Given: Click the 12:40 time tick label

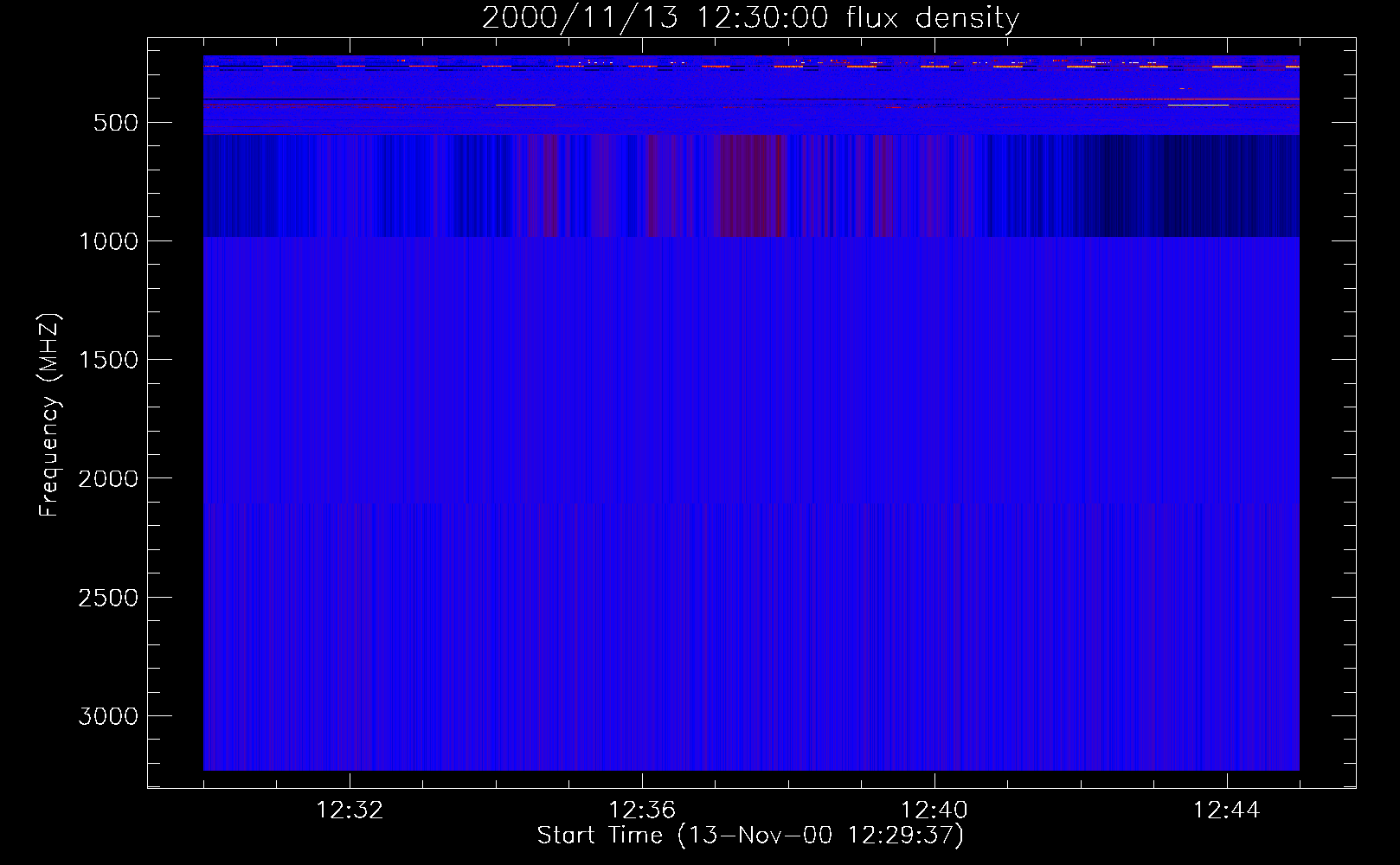Looking at the screenshot, I should pos(934,811).
